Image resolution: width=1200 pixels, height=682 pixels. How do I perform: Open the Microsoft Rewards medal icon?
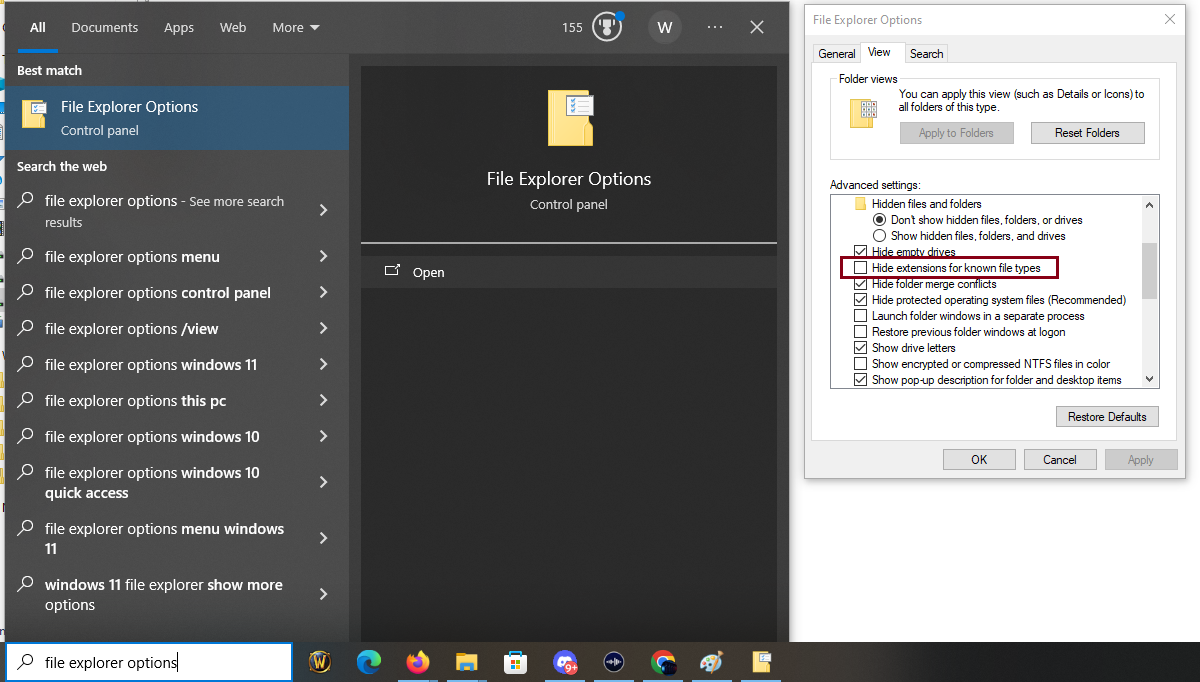(x=607, y=27)
